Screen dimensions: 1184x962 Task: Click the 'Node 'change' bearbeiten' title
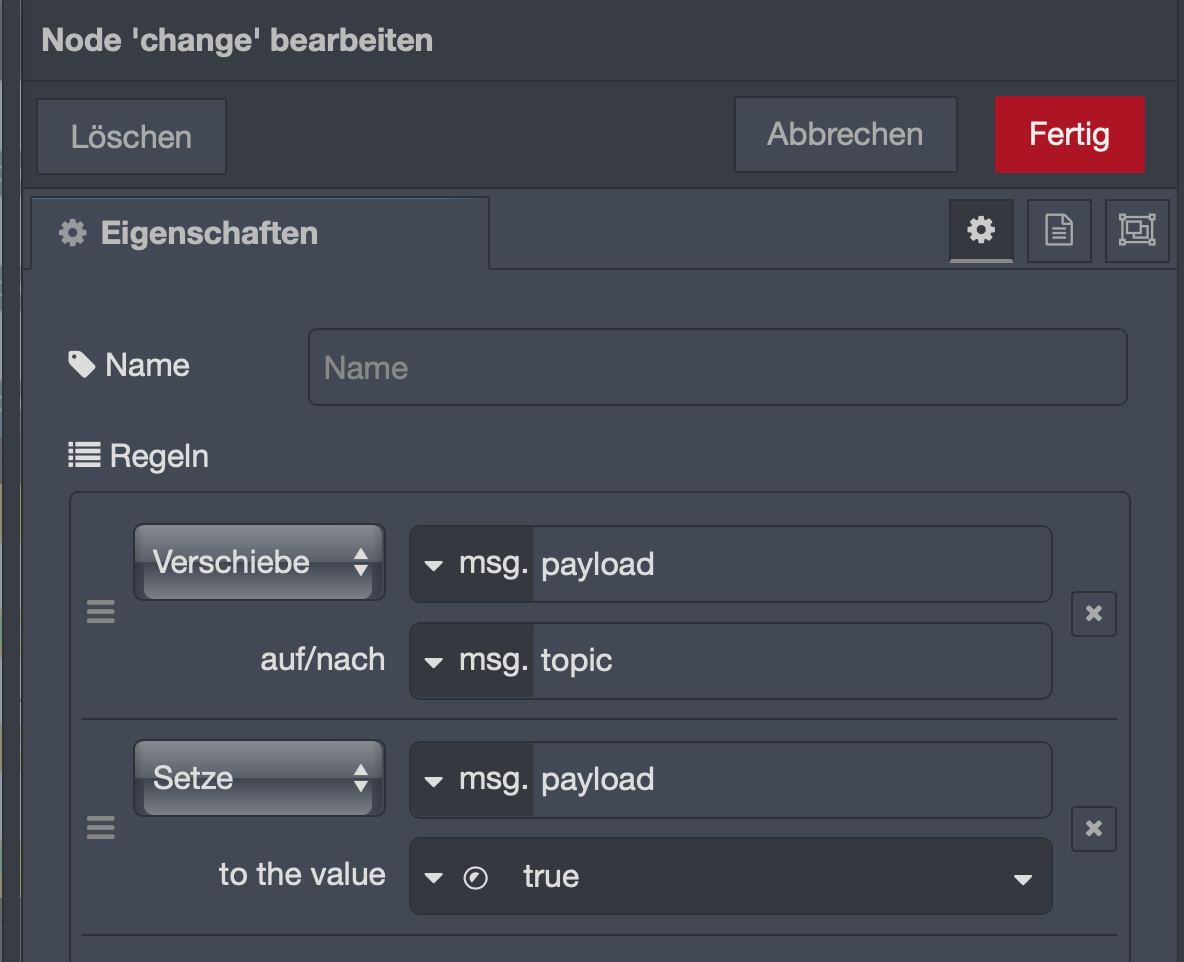pos(237,40)
